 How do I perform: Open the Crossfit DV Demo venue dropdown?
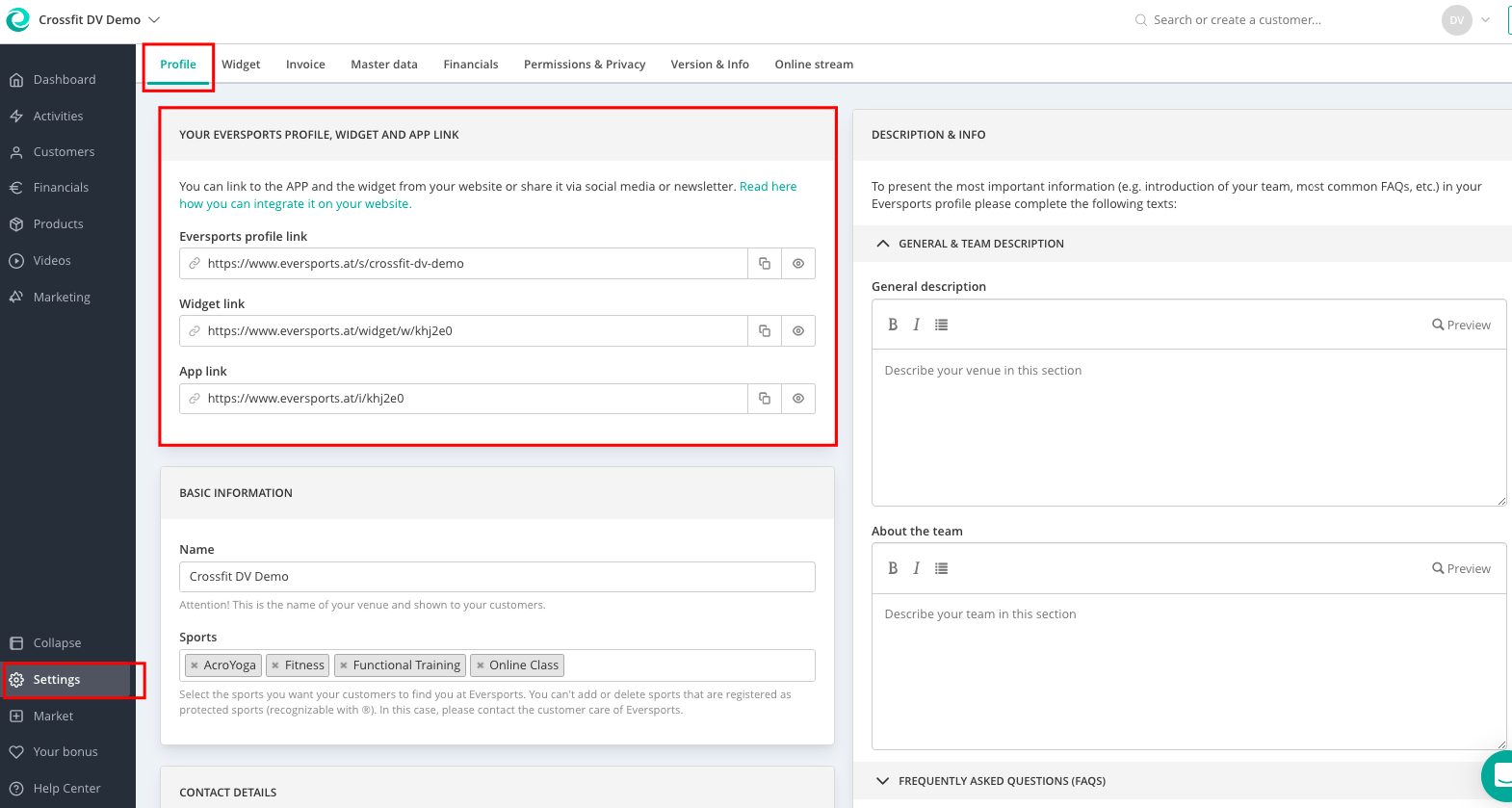coord(99,19)
